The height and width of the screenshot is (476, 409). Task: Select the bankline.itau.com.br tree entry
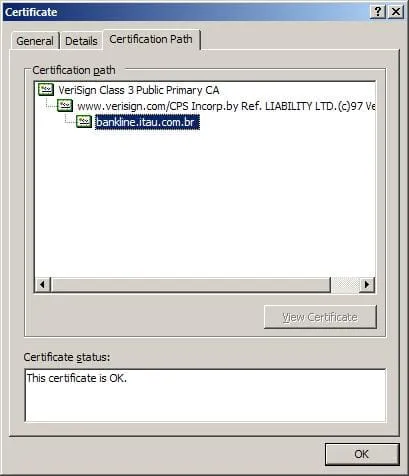(x=147, y=122)
